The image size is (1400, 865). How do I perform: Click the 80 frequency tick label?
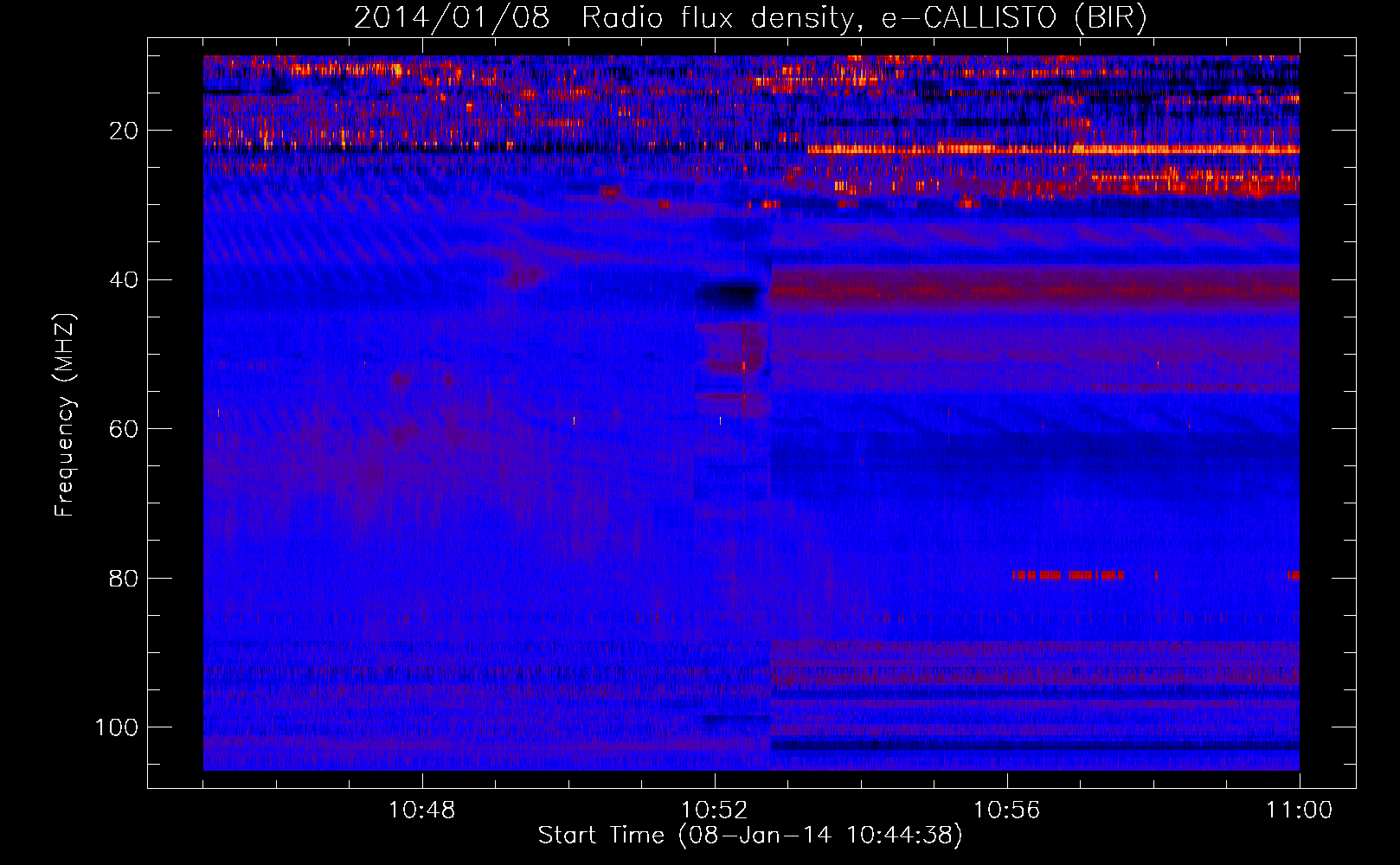point(124,579)
